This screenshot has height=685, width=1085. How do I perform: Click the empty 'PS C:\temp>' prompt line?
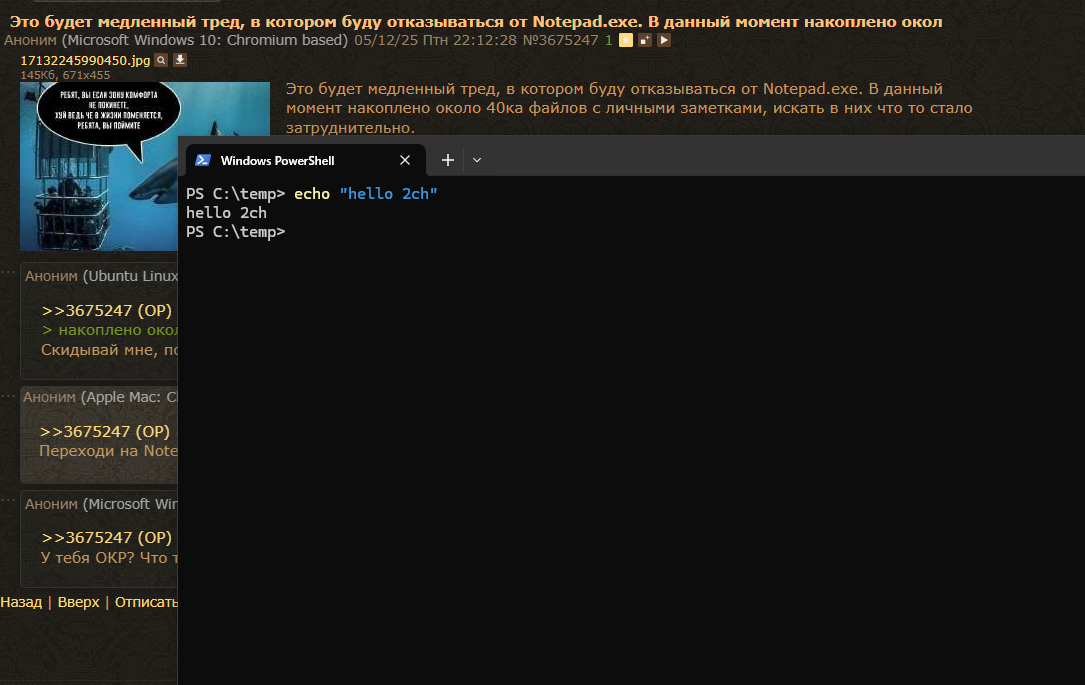tap(235, 232)
